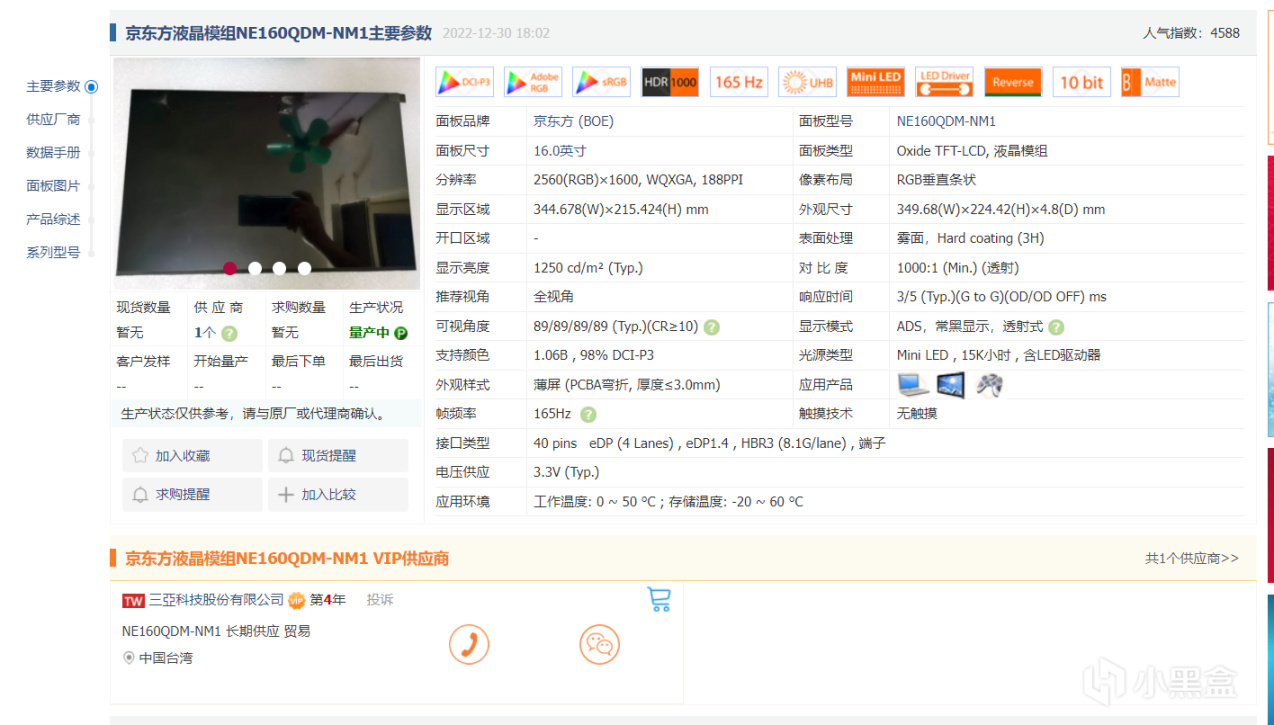1274x725 pixels.
Task: Go to 面板图片 section in sidebar
Action: coord(53,186)
